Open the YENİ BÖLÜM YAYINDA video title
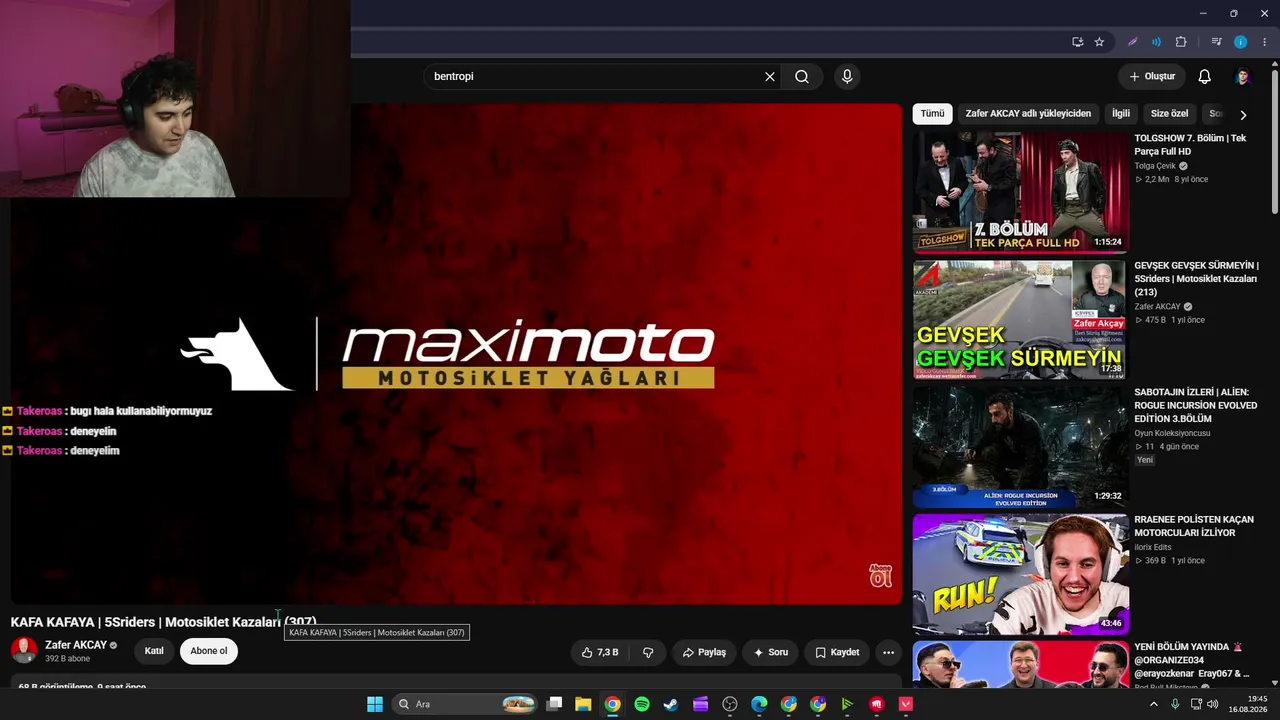The image size is (1280, 720). (1192, 660)
